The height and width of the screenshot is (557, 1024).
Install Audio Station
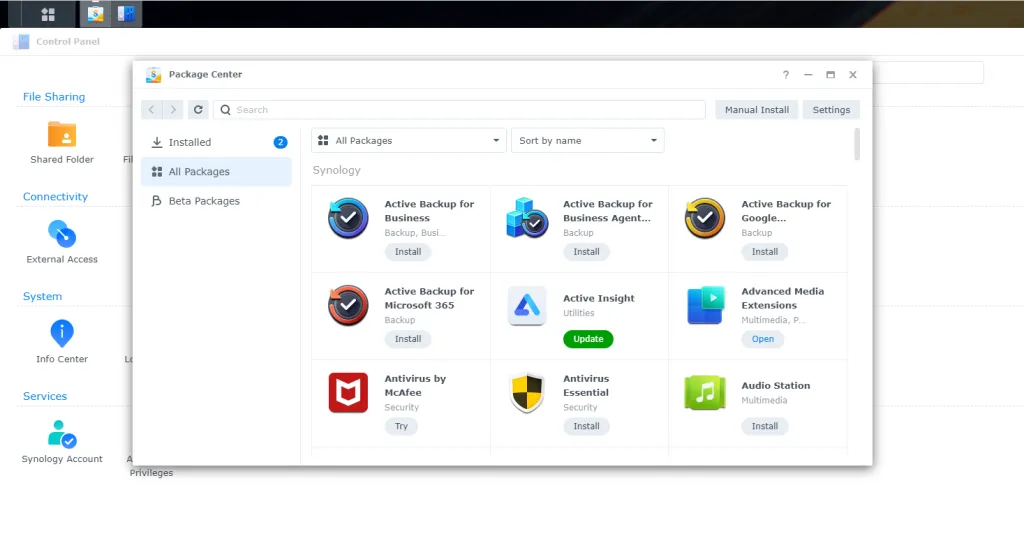764,426
